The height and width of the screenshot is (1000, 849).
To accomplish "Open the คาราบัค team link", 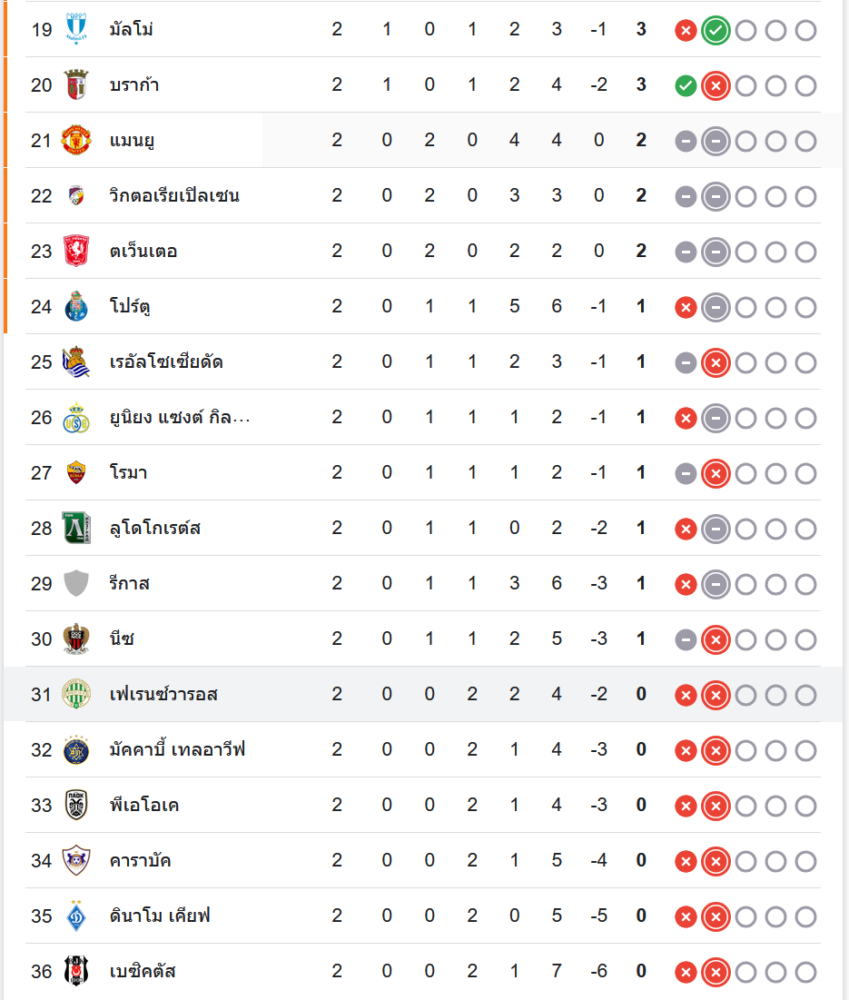I will coord(140,860).
